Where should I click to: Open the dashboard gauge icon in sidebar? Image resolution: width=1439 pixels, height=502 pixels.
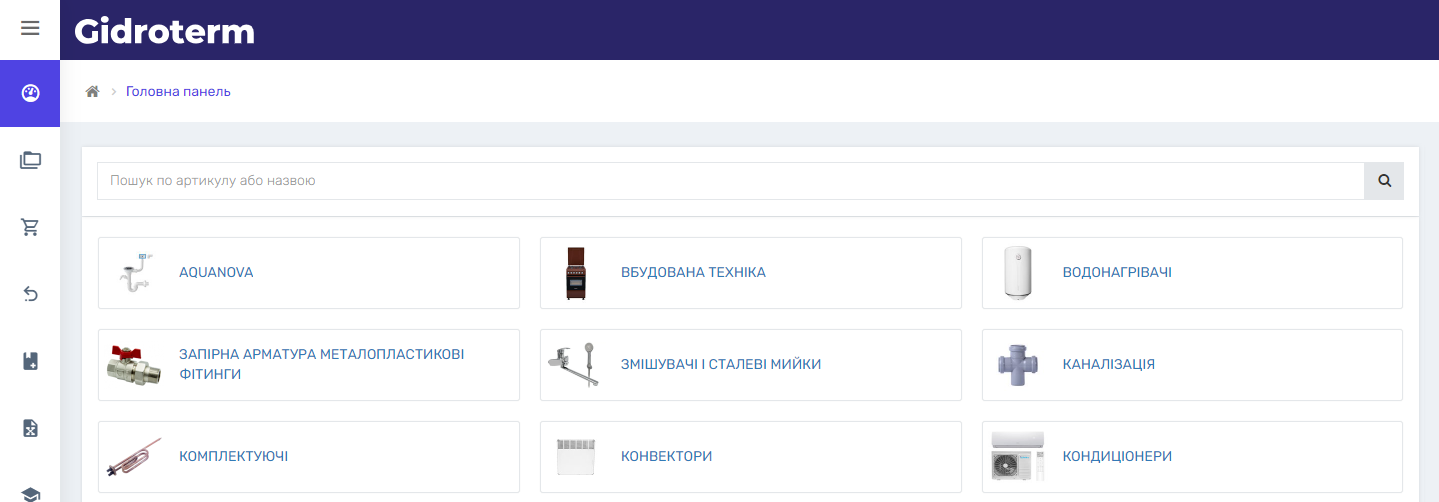point(30,93)
